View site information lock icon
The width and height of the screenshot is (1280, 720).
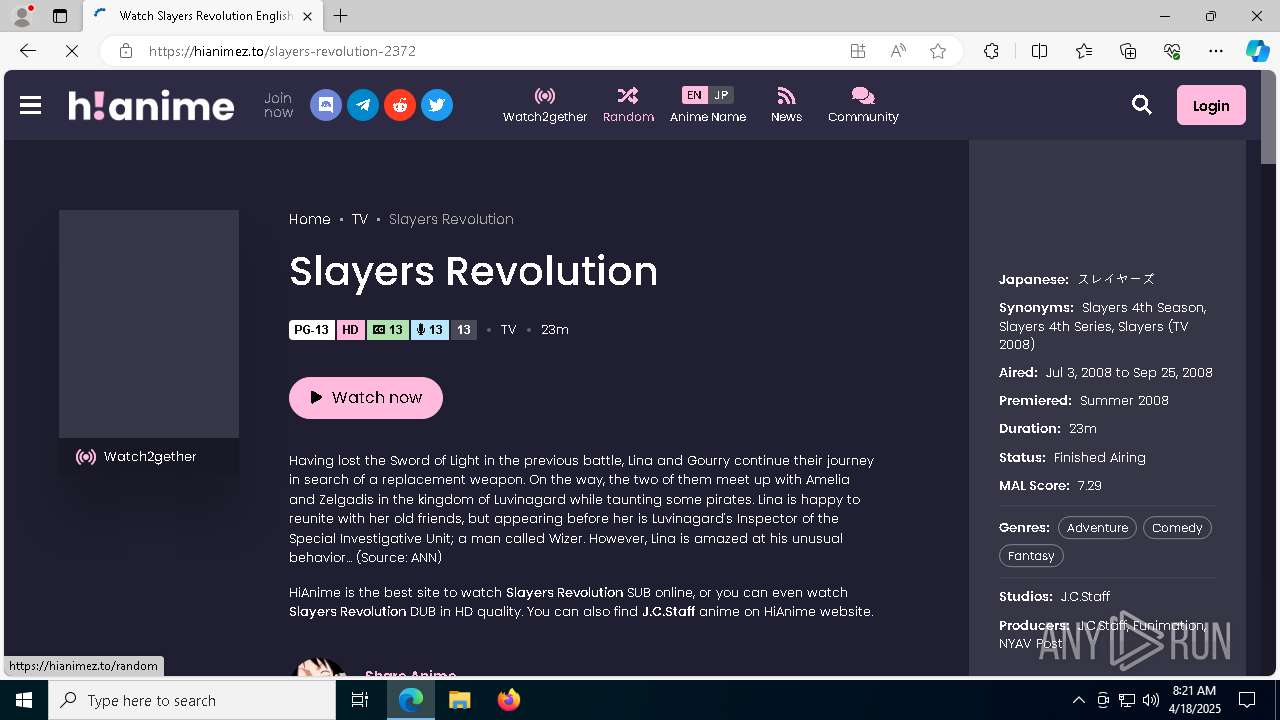(x=125, y=51)
